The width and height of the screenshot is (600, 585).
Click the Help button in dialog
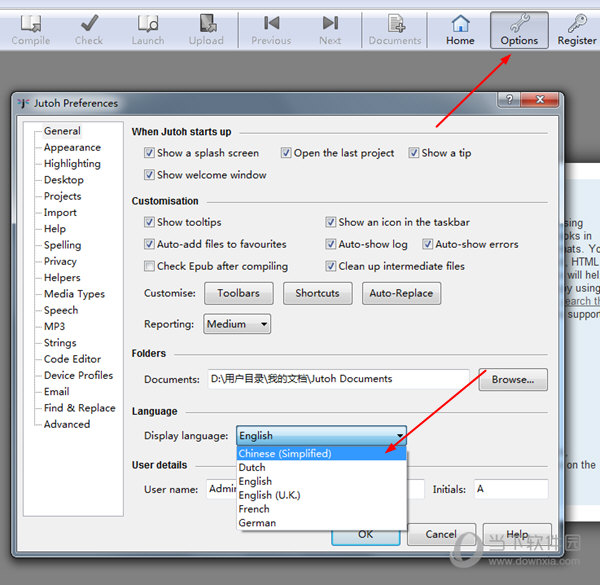[x=517, y=534]
